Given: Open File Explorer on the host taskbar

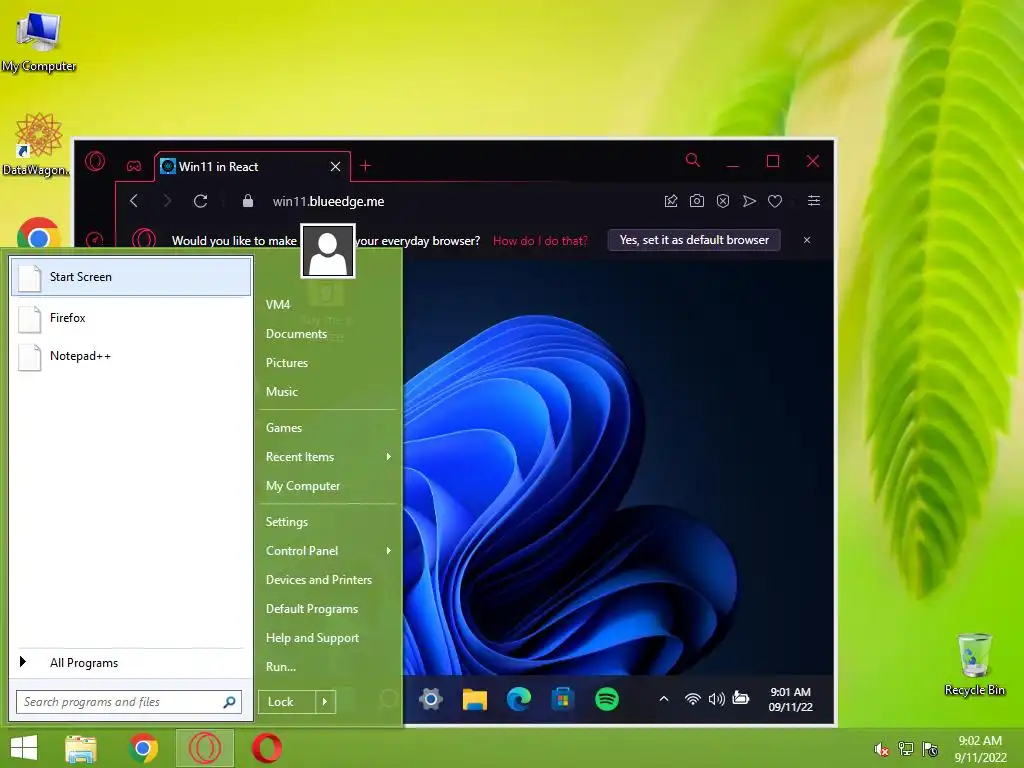Looking at the screenshot, I should click(82, 748).
